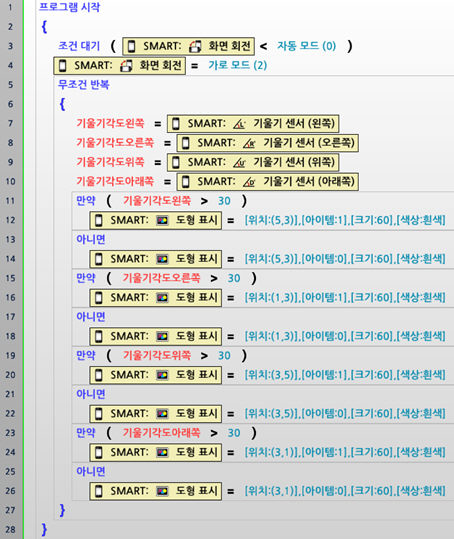Click the 기울기각도아래쪽 condition variable on line 23
The image size is (454, 539).
click(x=162, y=433)
